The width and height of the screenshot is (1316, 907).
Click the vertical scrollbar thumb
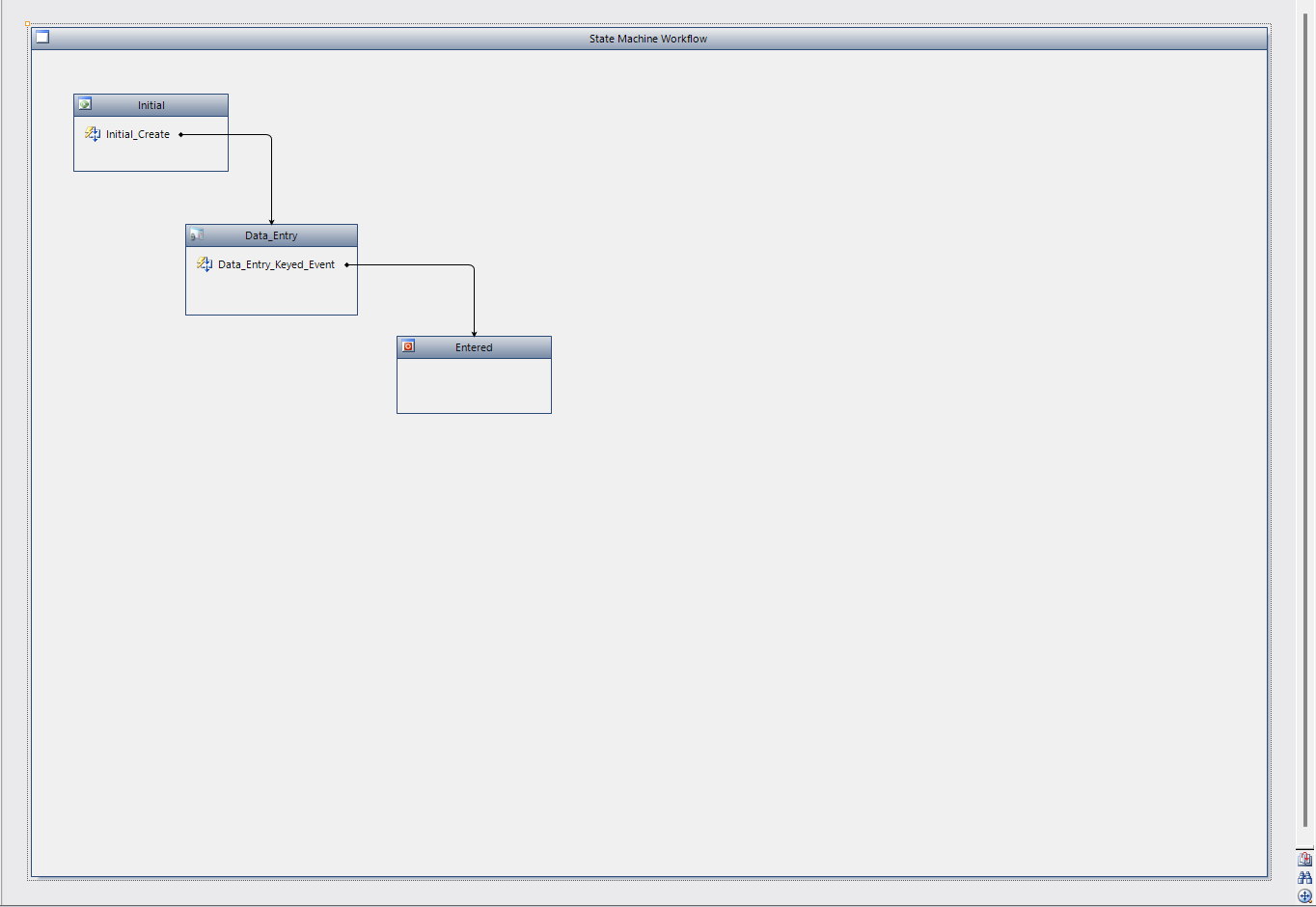pyautogui.click(x=1305, y=420)
